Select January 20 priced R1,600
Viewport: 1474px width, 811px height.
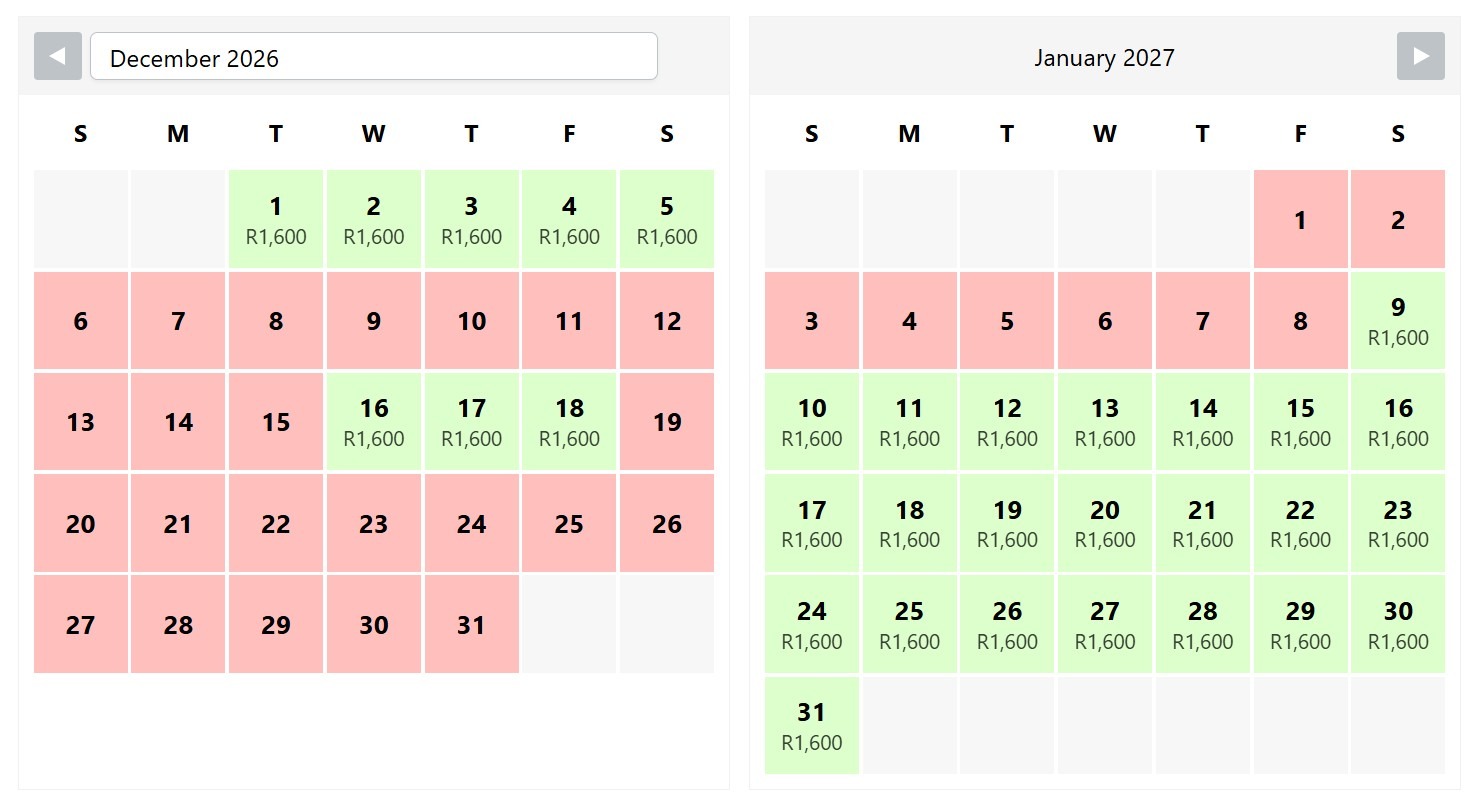click(x=1105, y=523)
